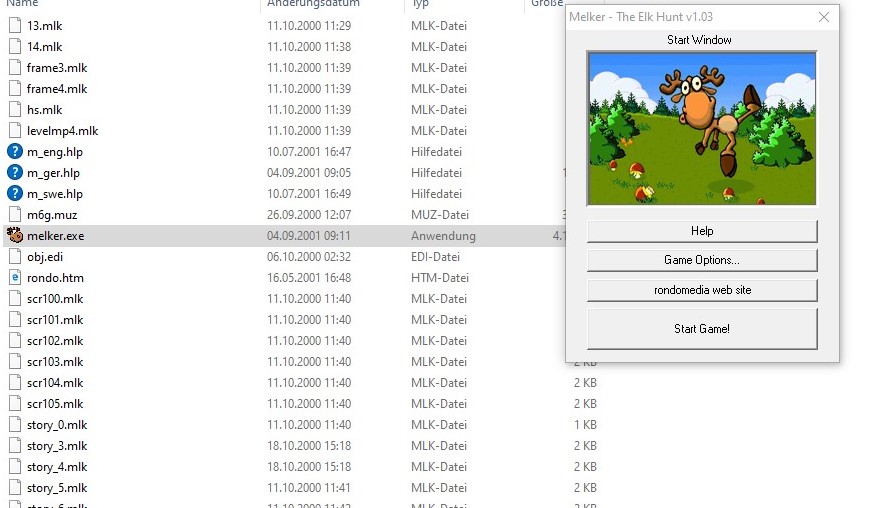Click the m6g.muz file icon
871x508 pixels.
(15, 215)
